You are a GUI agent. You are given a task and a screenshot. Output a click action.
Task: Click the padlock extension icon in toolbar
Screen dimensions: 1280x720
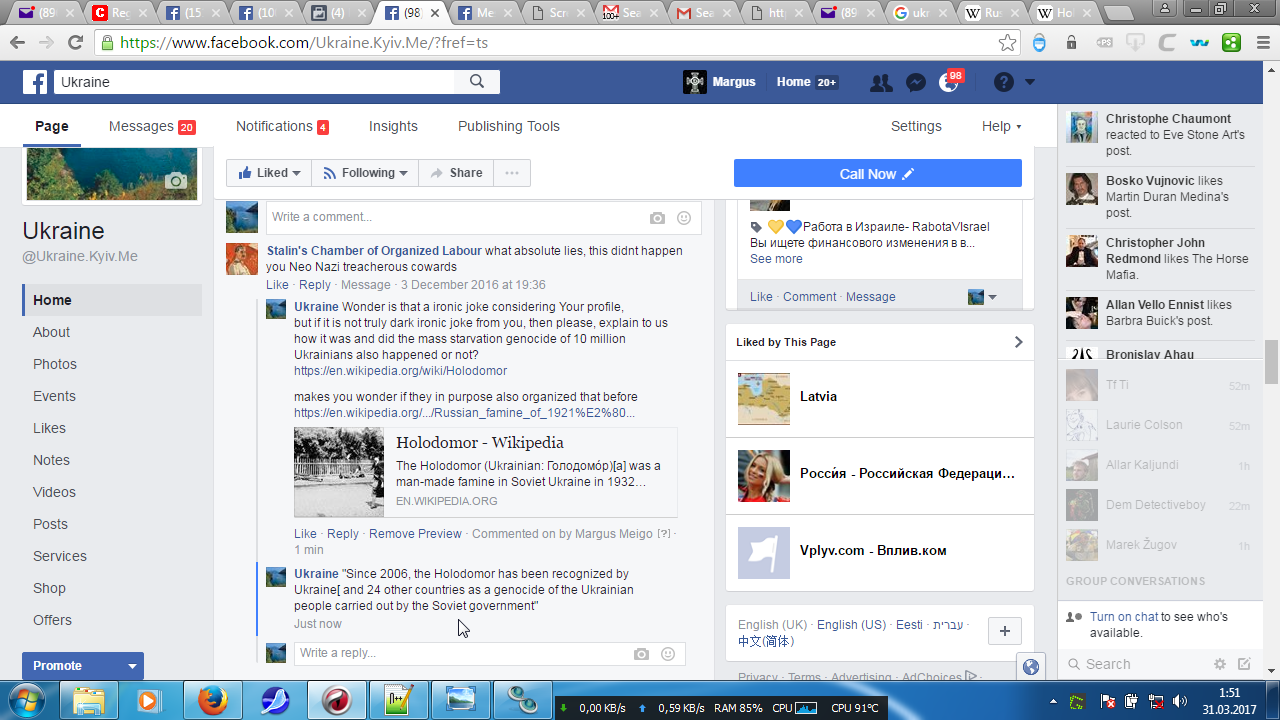tap(1072, 43)
